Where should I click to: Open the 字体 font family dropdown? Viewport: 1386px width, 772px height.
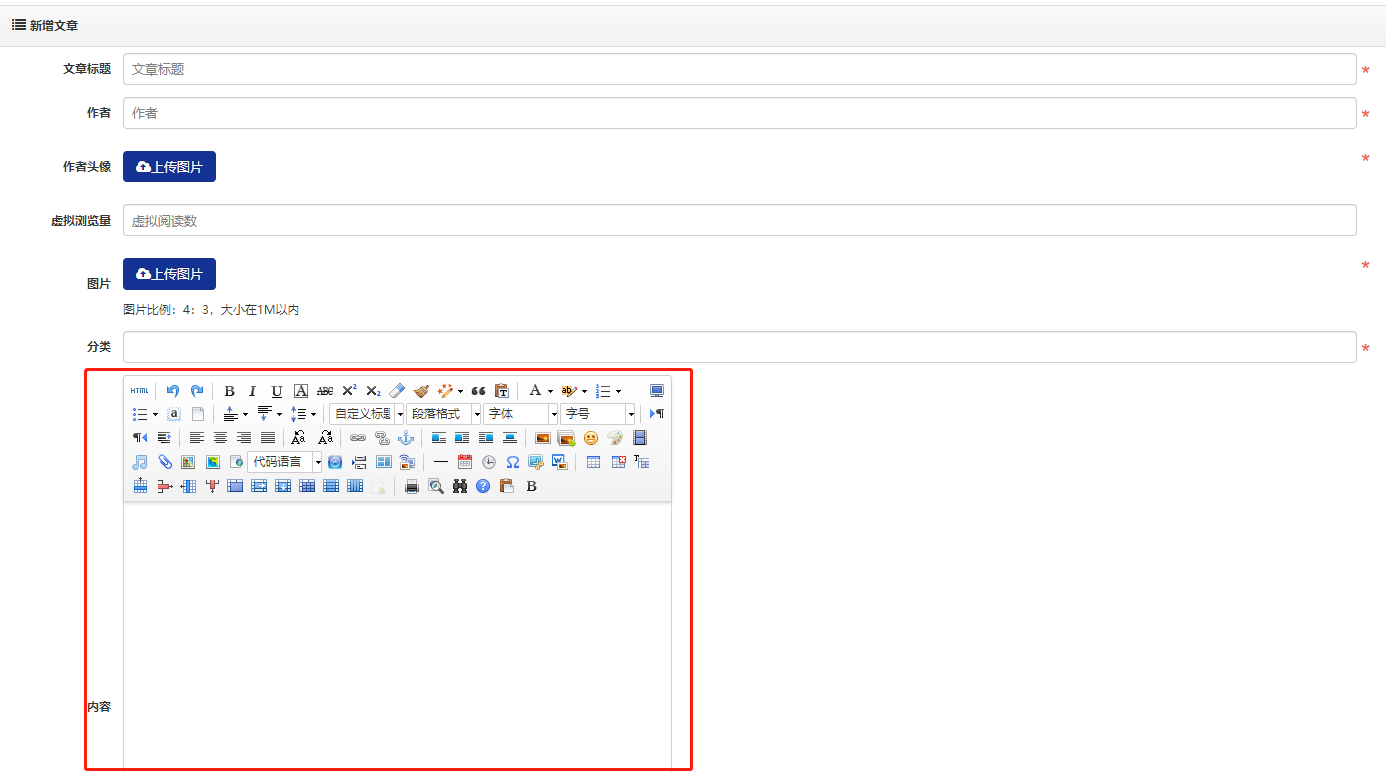click(x=520, y=413)
